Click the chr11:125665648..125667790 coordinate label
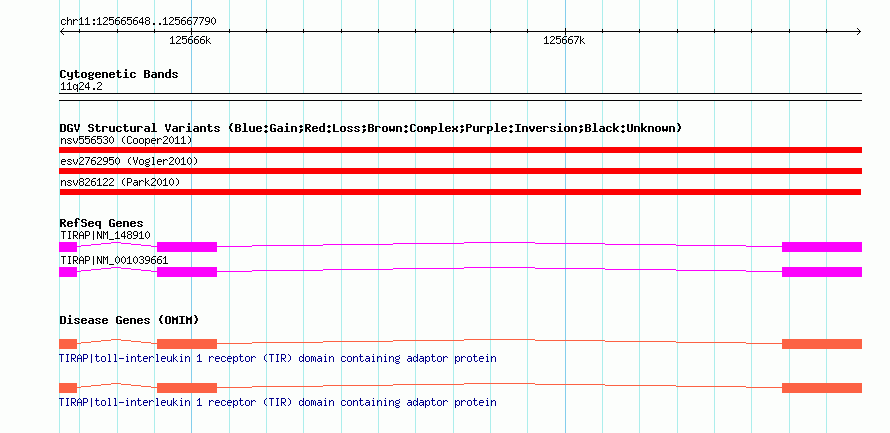The image size is (890, 433). (x=138, y=22)
